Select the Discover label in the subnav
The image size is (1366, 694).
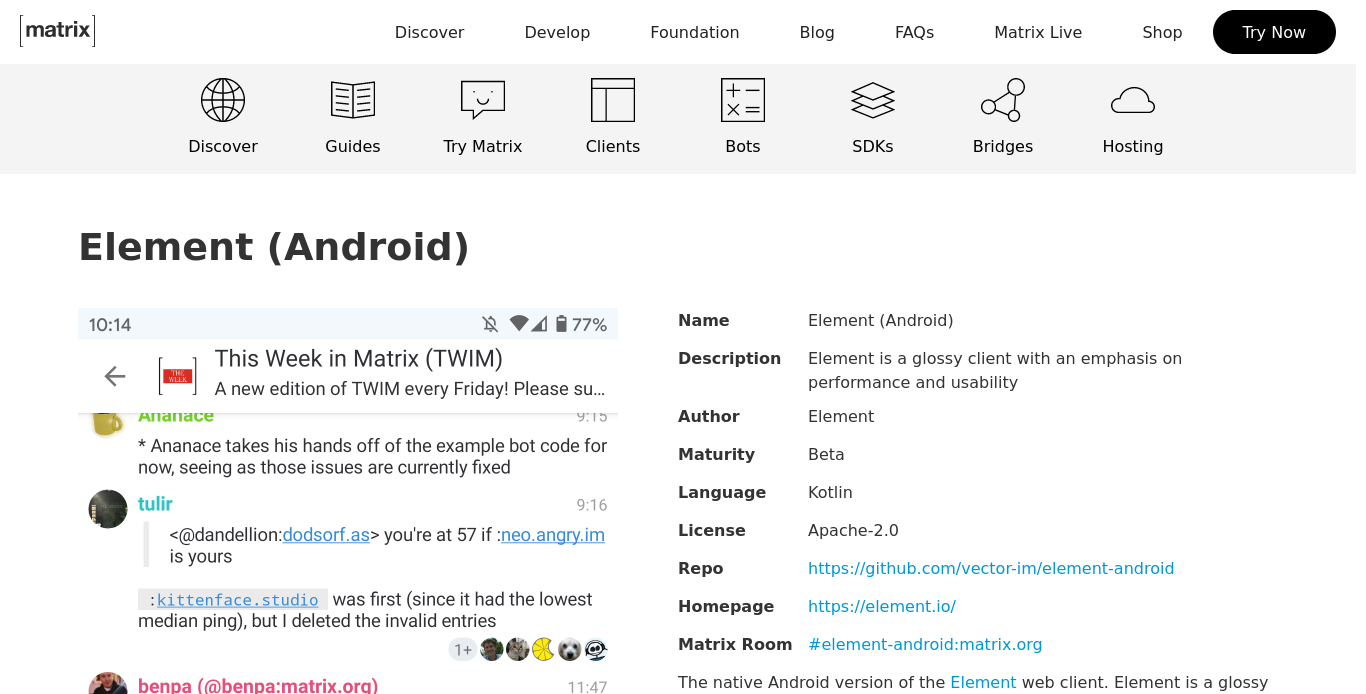(223, 146)
